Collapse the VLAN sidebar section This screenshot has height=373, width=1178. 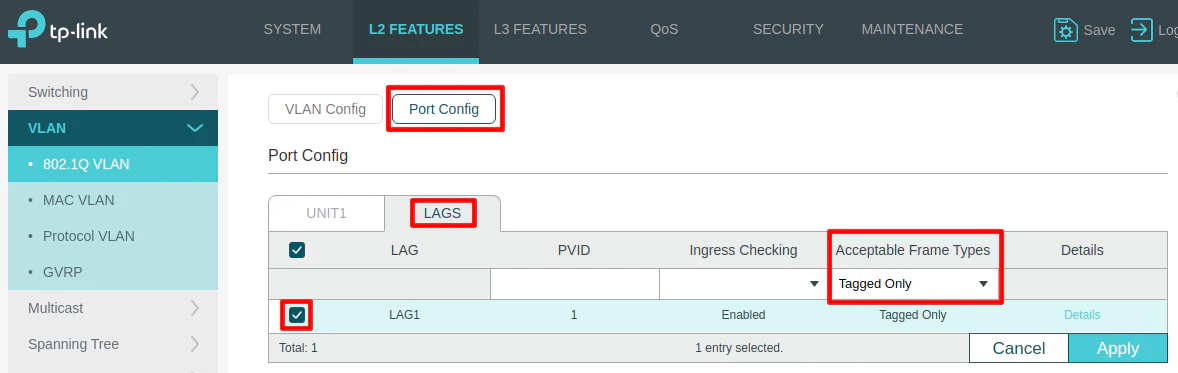113,128
